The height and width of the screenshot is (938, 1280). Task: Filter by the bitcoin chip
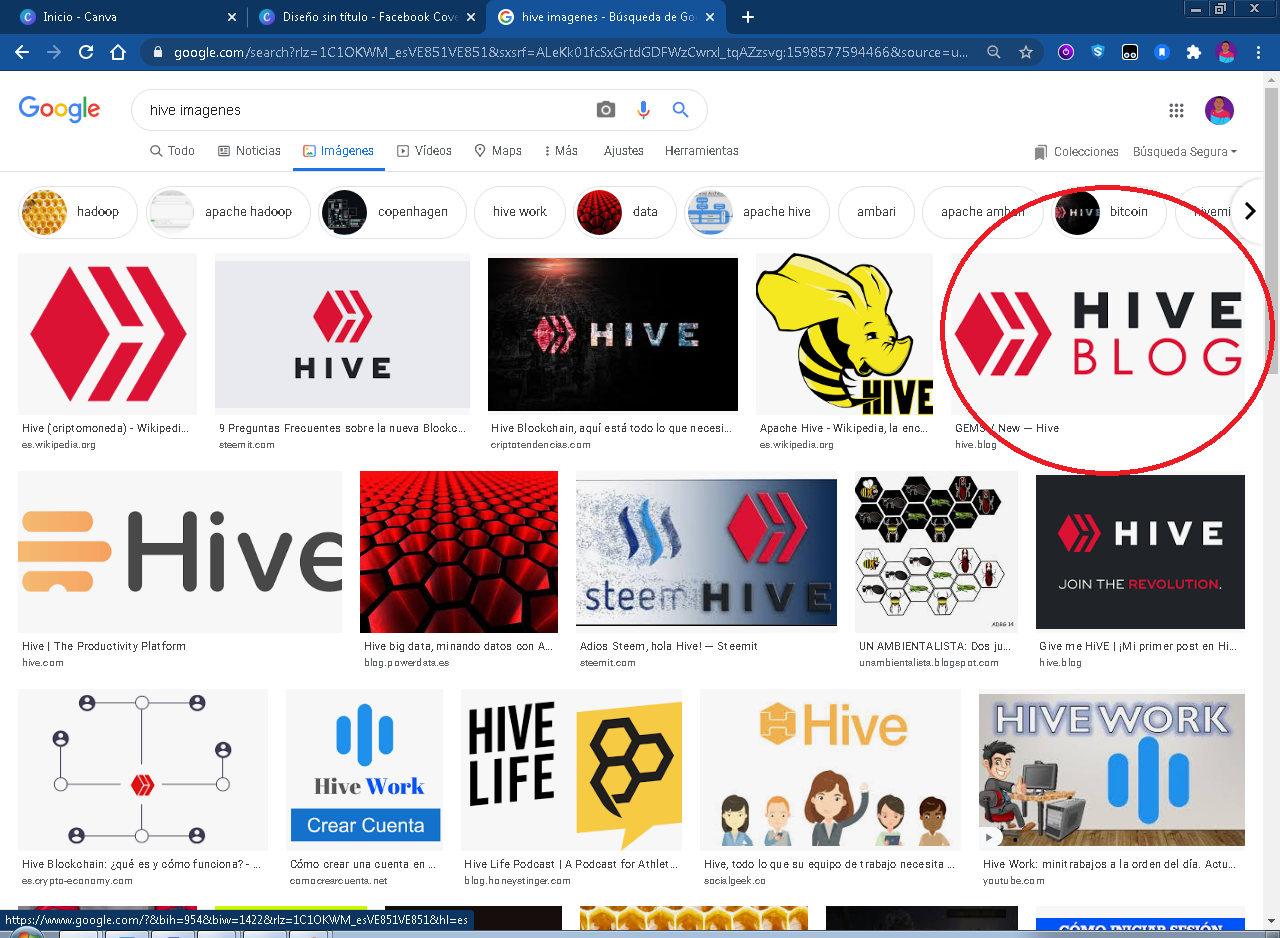(1109, 212)
